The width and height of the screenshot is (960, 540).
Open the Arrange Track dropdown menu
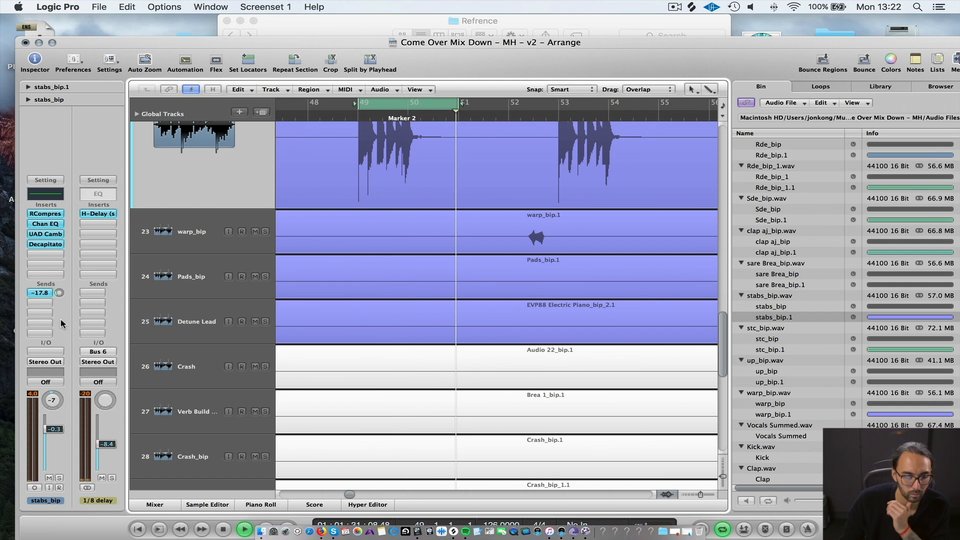[274, 89]
